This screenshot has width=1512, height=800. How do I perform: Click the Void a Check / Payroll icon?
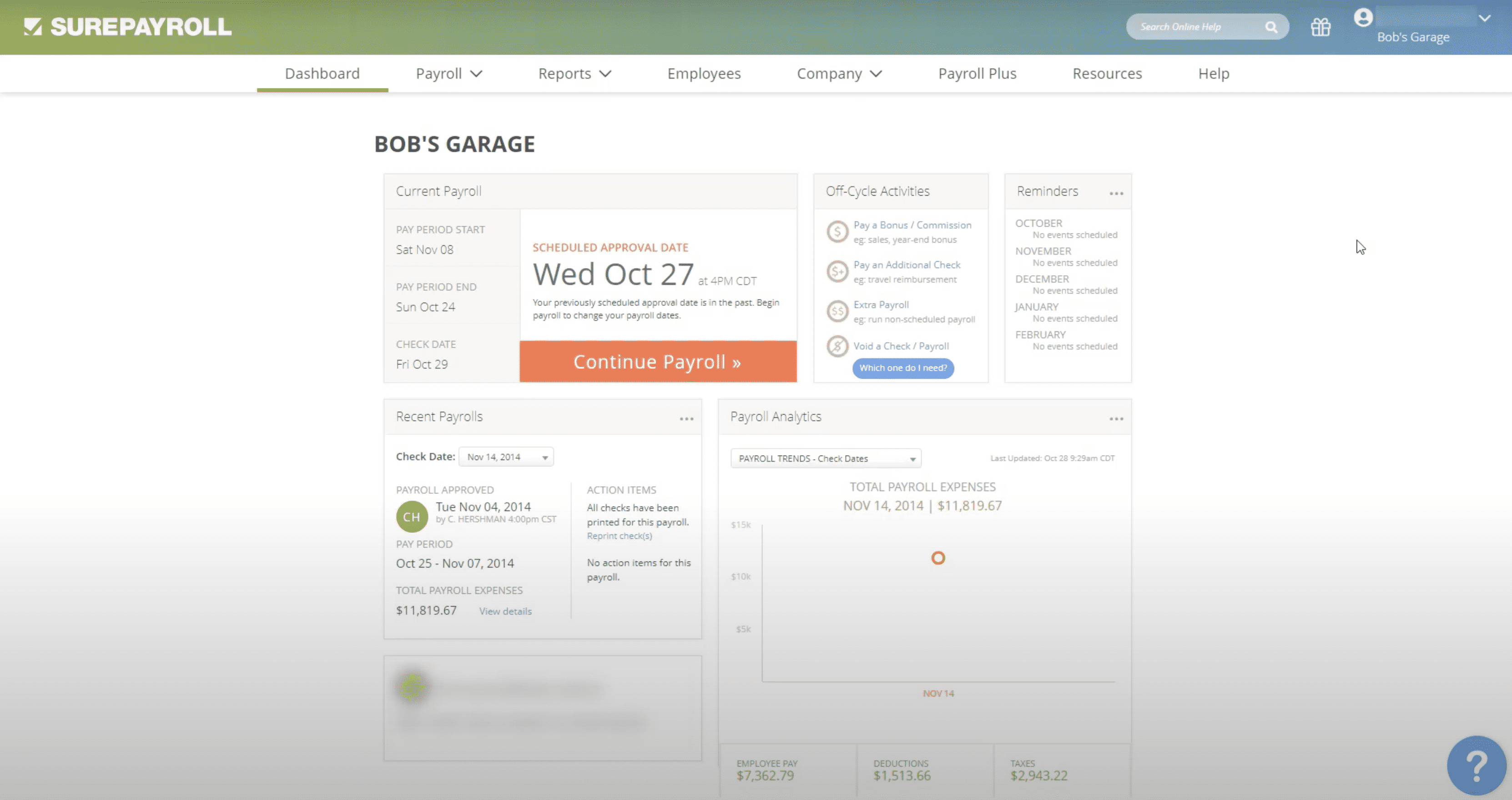coord(837,345)
